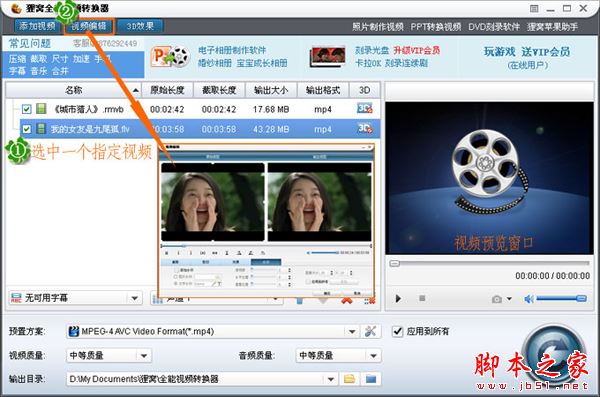Click the 17.68 MB output size cell
The width and height of the screenshot is (600, 397).
point(271,109)
